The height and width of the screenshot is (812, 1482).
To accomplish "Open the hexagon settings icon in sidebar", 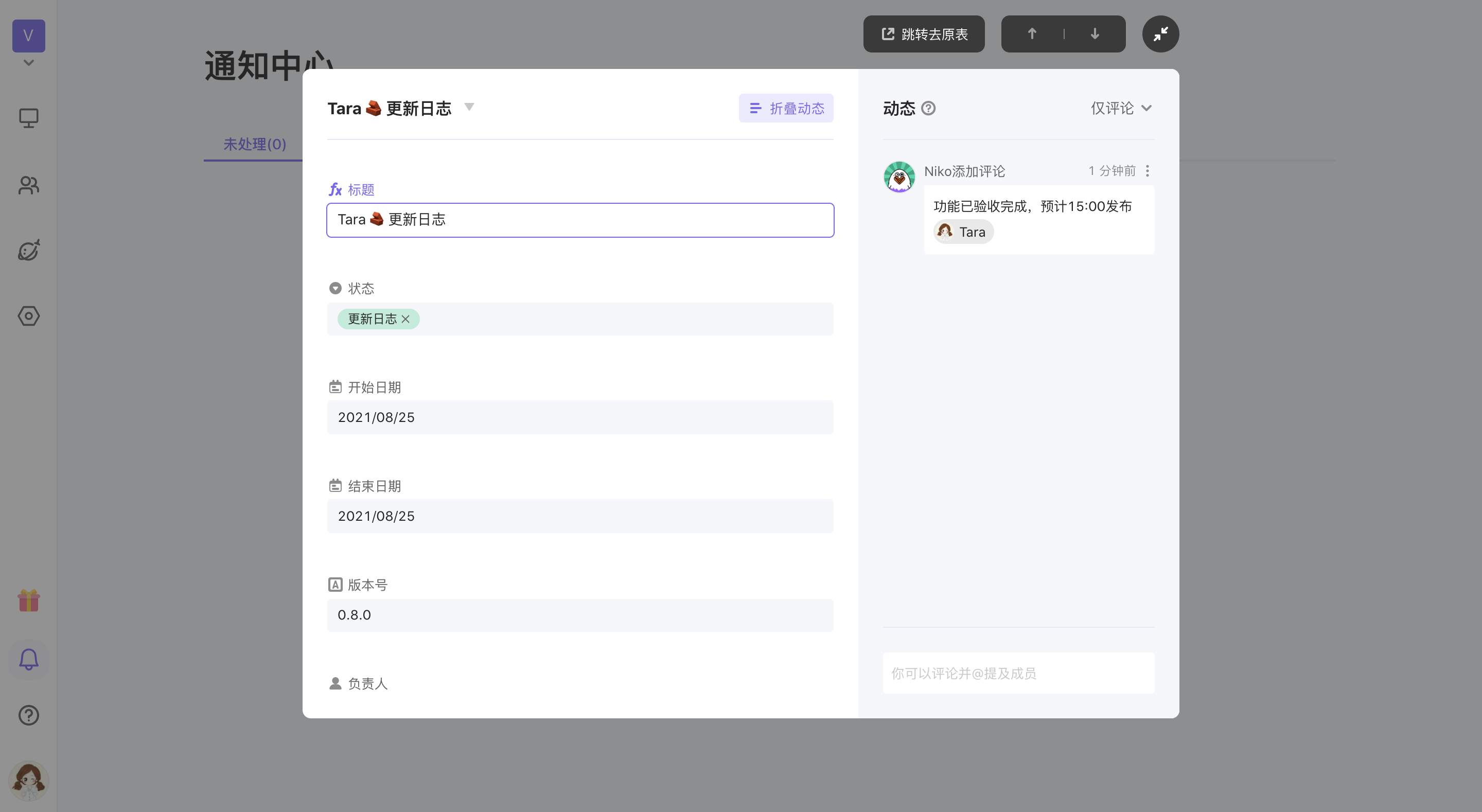I will pos(28,316).
